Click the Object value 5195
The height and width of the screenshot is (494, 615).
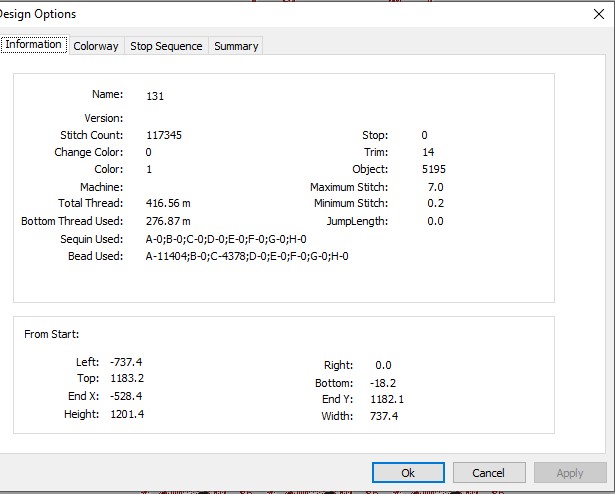(434, 169)
